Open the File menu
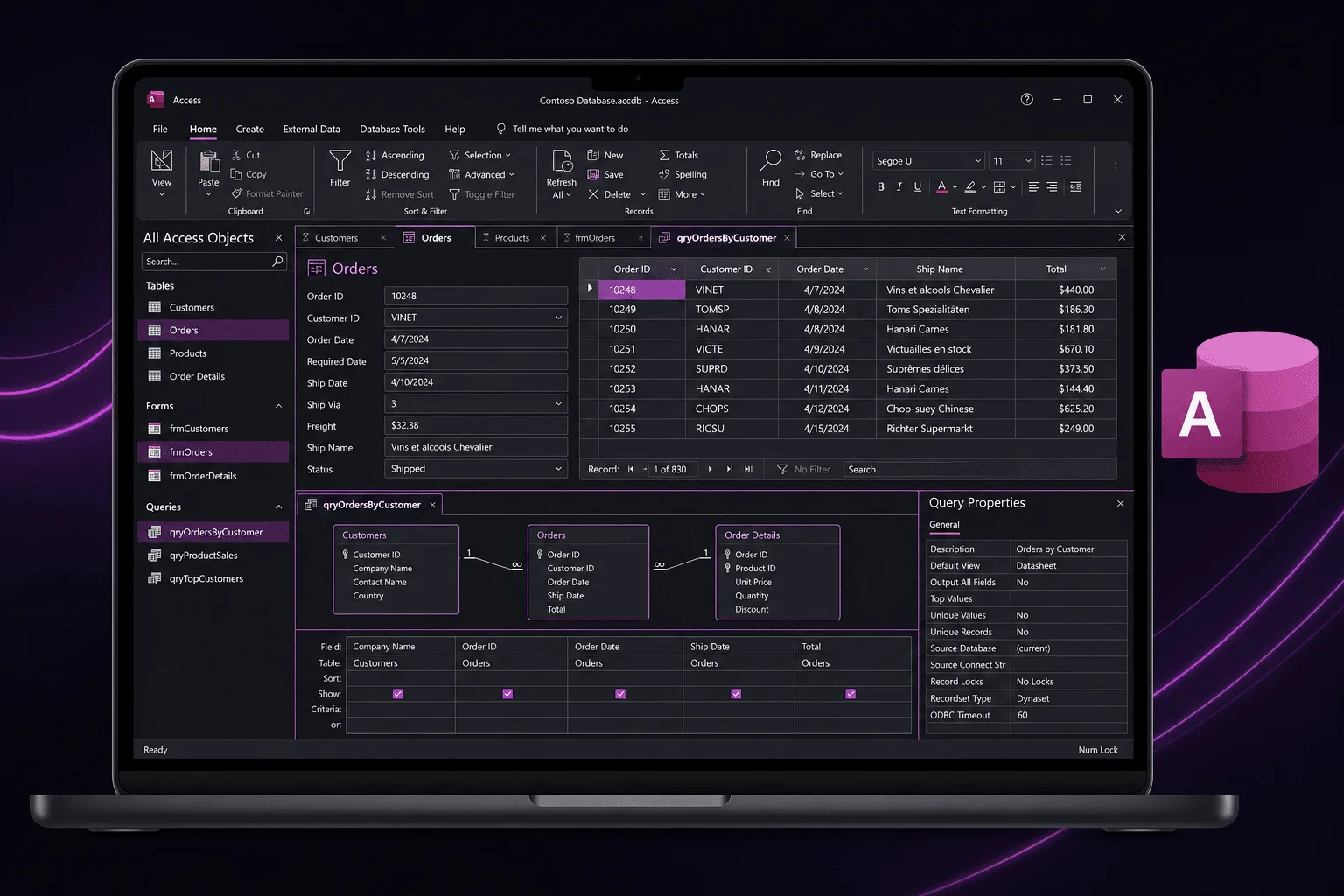The width and height of the screenshot is (1344, 896). [x=160, y=129]
